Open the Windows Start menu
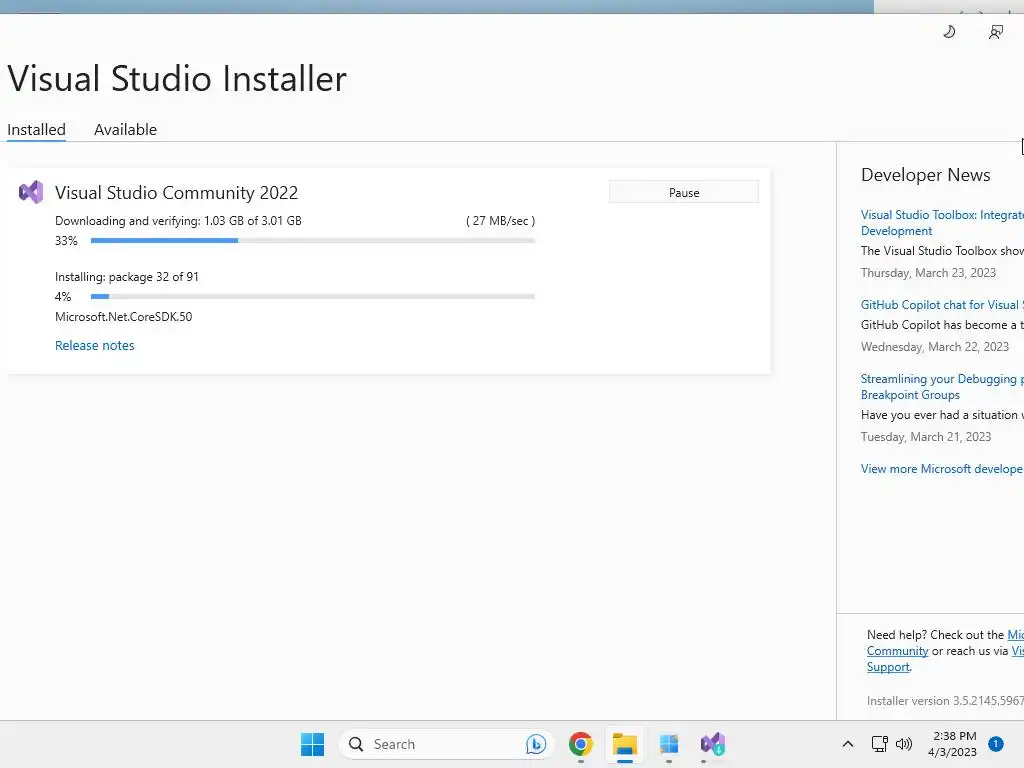Viewport: 1024px width, 768px height. 312,744
